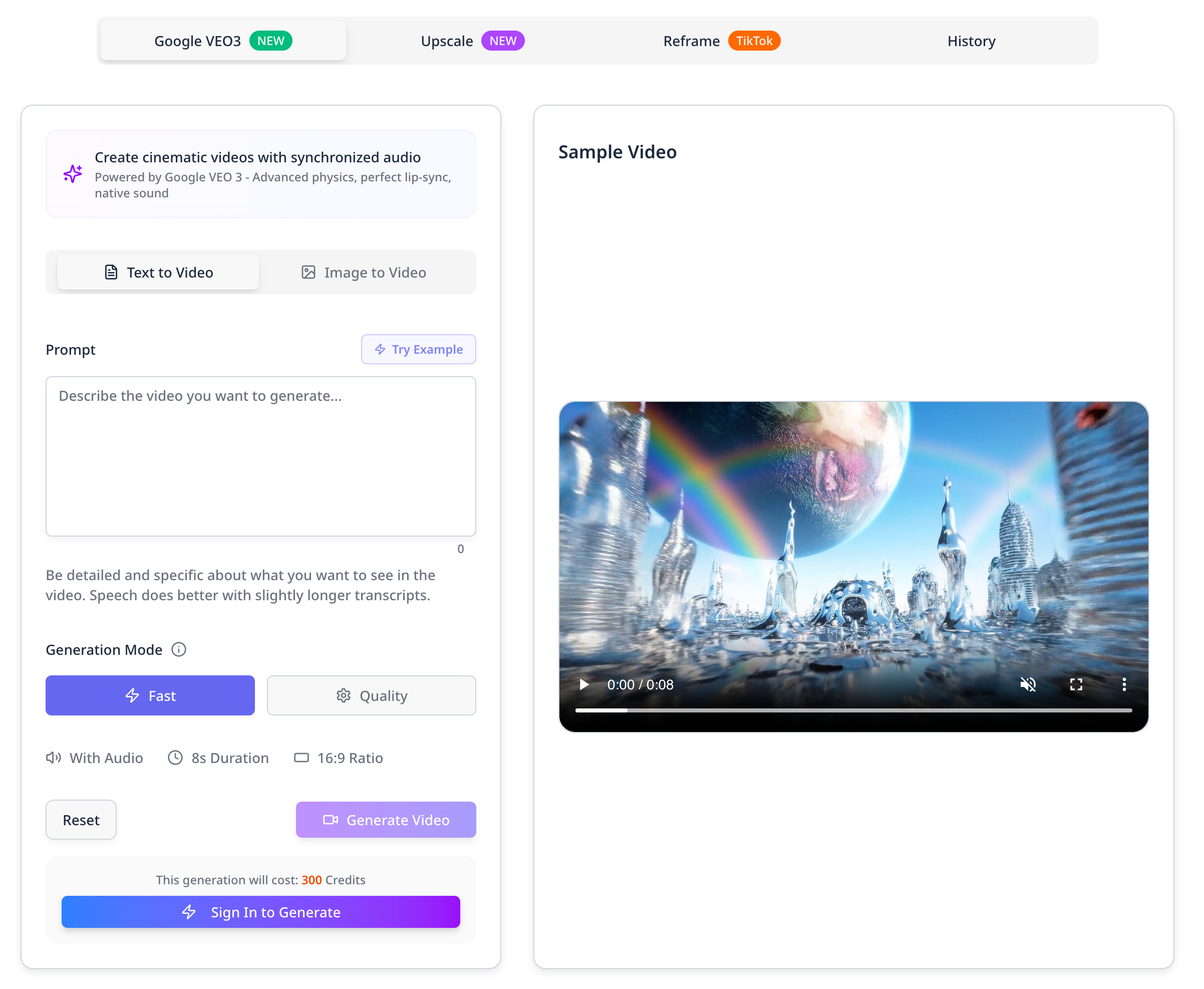The width and height of the screenshot is (1204, 989).
Task: Open the Reframe TikTok tab
Action: [721, 41]
